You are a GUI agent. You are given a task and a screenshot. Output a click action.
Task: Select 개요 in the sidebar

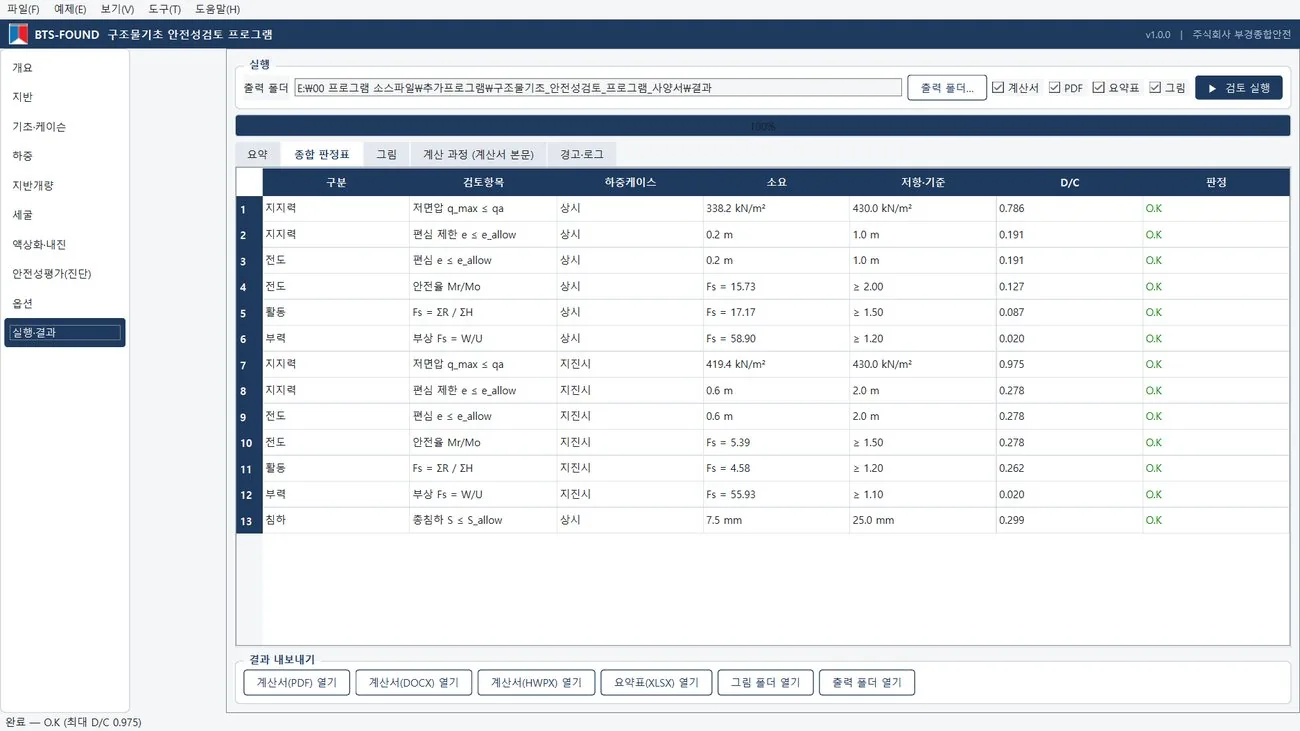[65, 68]
